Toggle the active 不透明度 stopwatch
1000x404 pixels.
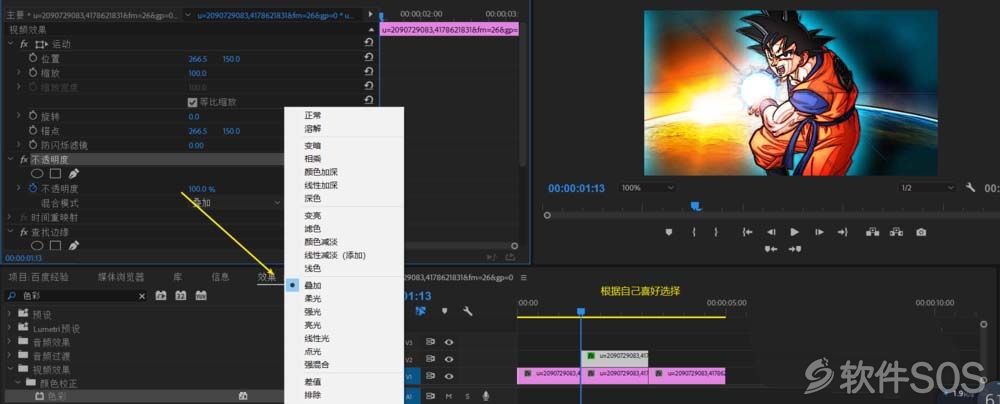33,188
